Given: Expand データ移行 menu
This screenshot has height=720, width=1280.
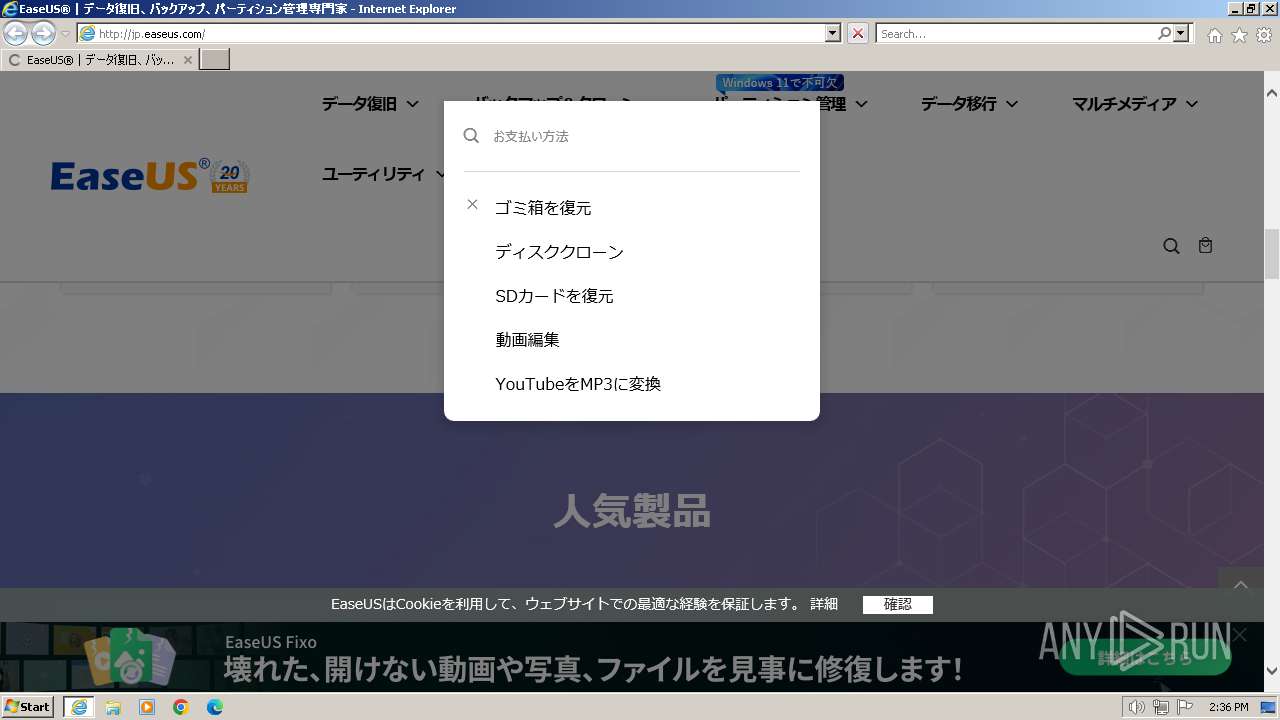Looking at the screenshot, I should pos(969,104).
